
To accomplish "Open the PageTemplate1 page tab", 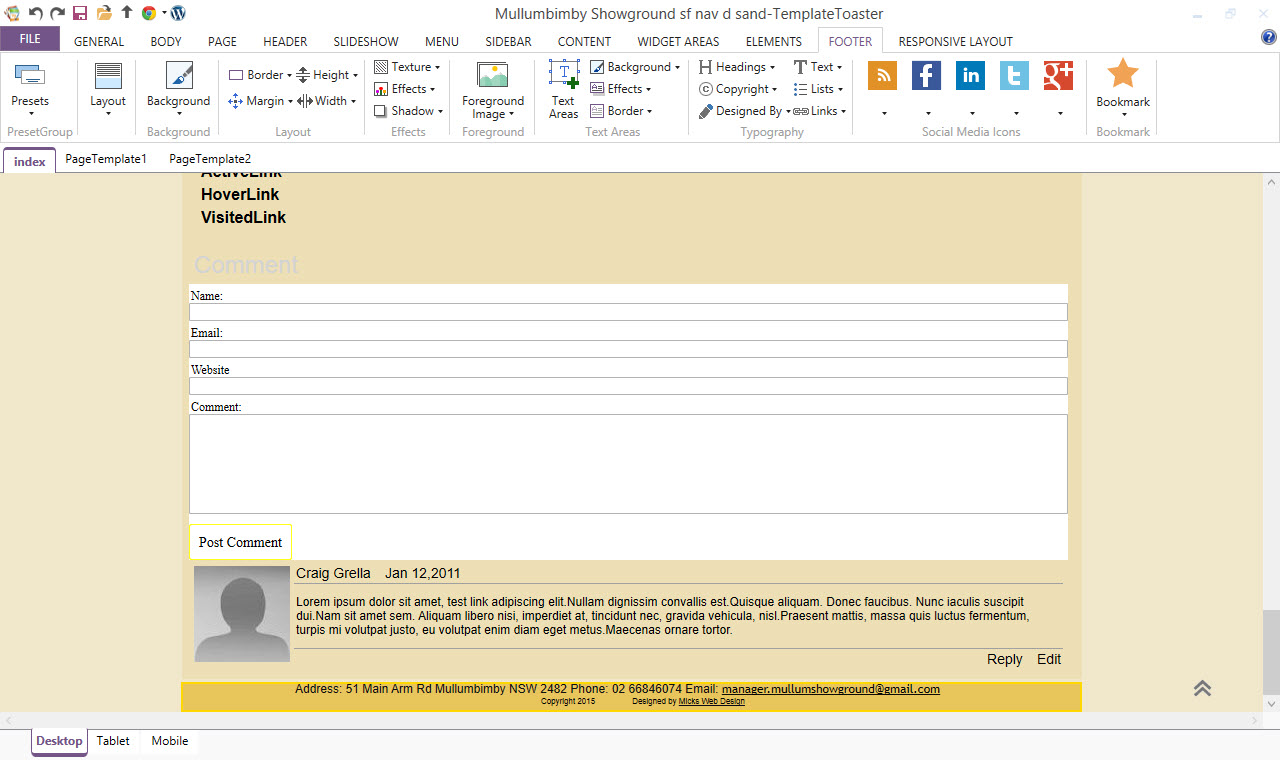I will pos(106,159).
